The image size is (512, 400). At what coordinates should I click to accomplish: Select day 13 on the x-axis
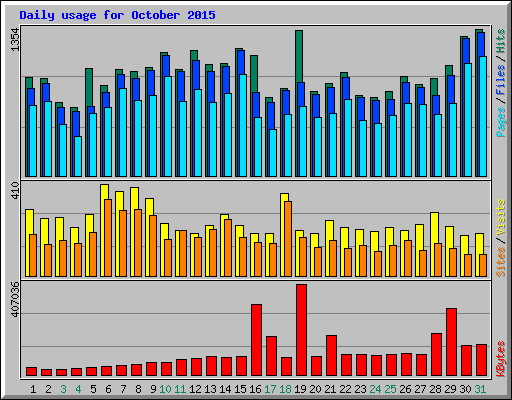point(210,389)
